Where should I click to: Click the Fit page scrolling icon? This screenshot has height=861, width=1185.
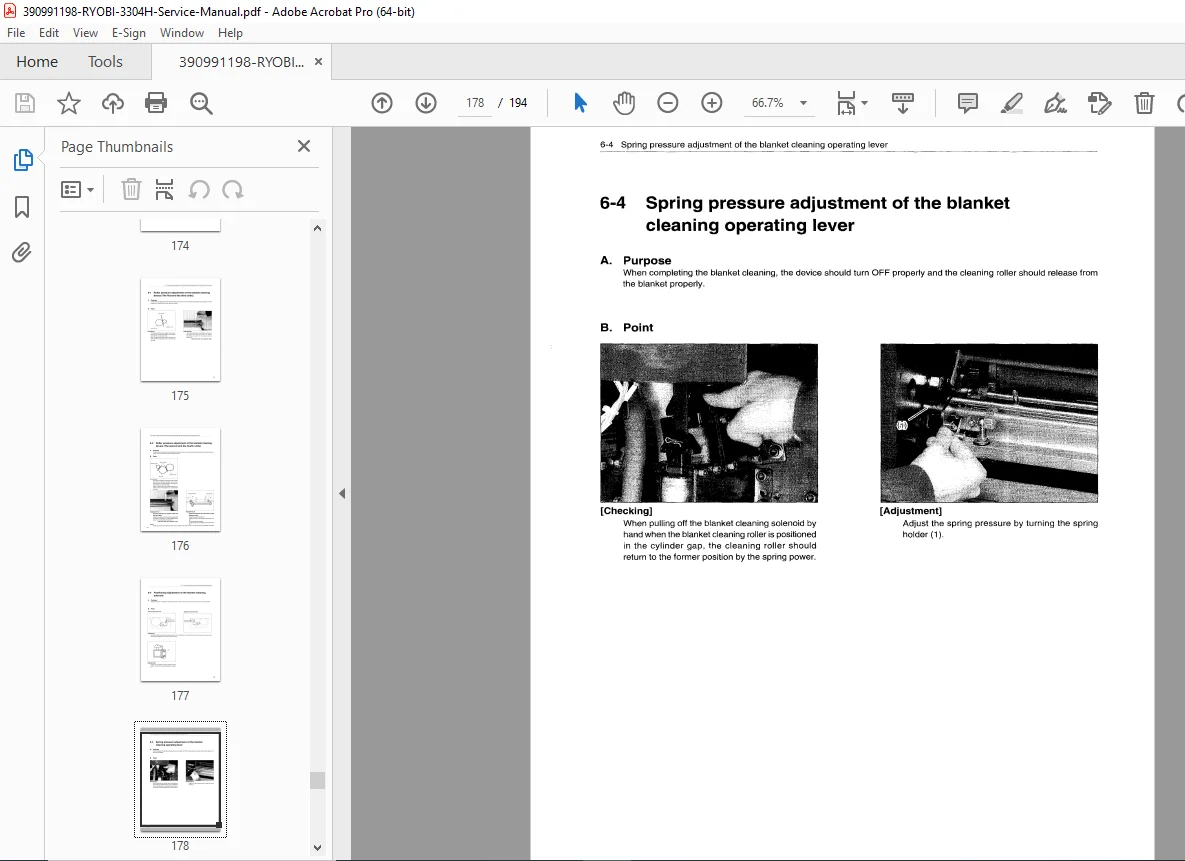tap(846, 103)
